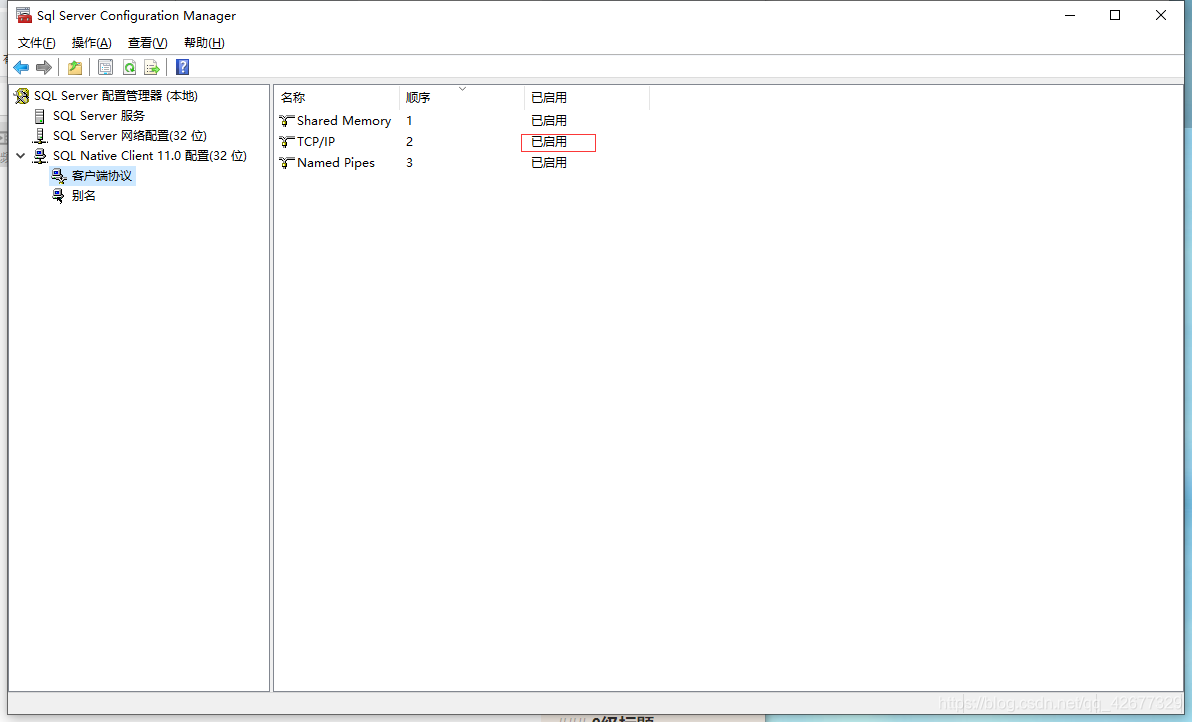
Task: Select SQL Native Client 11.0 配置(32 位)
Action: tap(150, 156)
